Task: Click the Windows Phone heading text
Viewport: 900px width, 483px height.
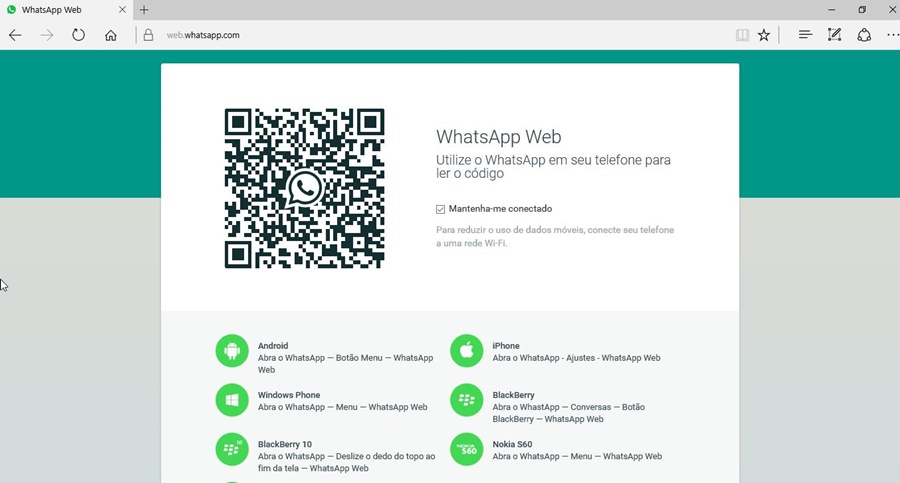Action: click(x=289, y=395)
